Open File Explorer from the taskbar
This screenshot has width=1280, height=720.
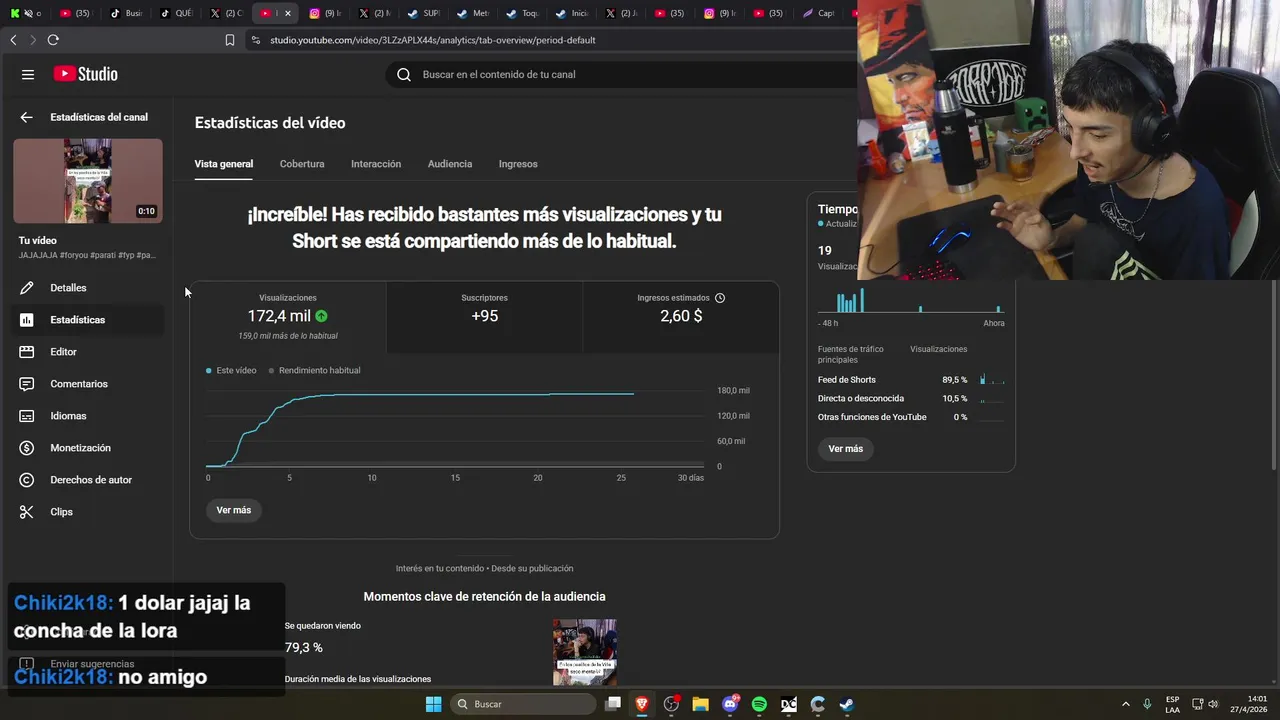click(700, 704)
